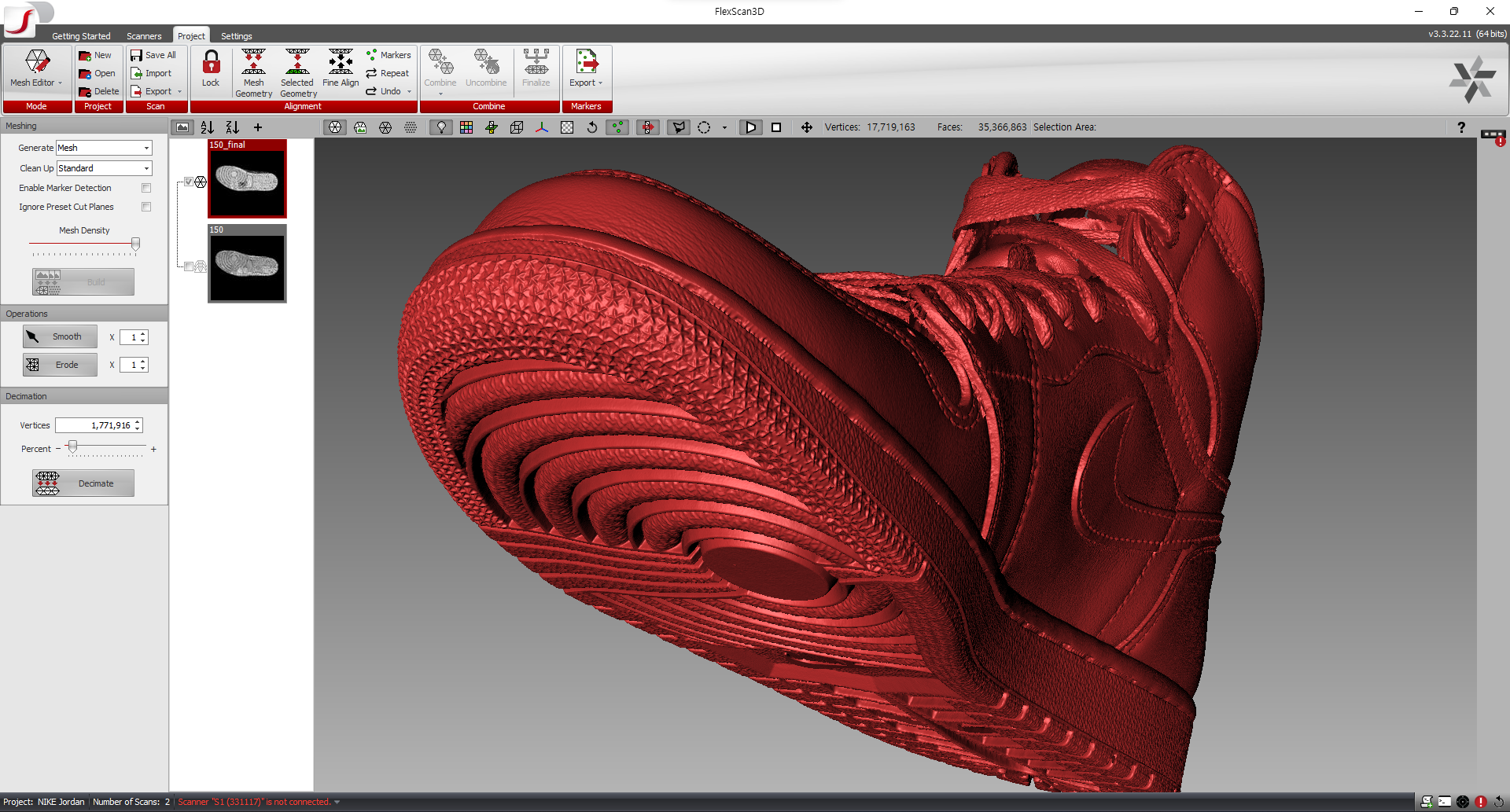
Task: Open the Mesh Editor mode menu
Action: [36, 69]
